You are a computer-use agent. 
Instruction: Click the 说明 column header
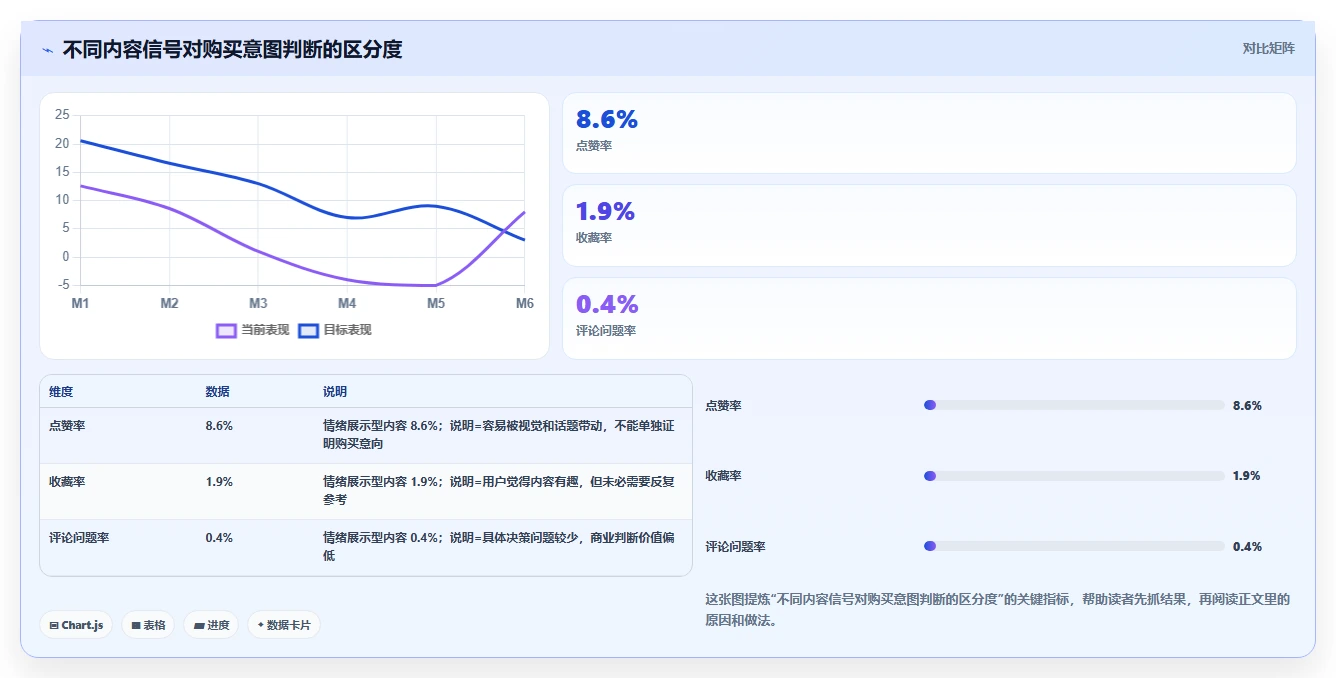click(335, 392)
